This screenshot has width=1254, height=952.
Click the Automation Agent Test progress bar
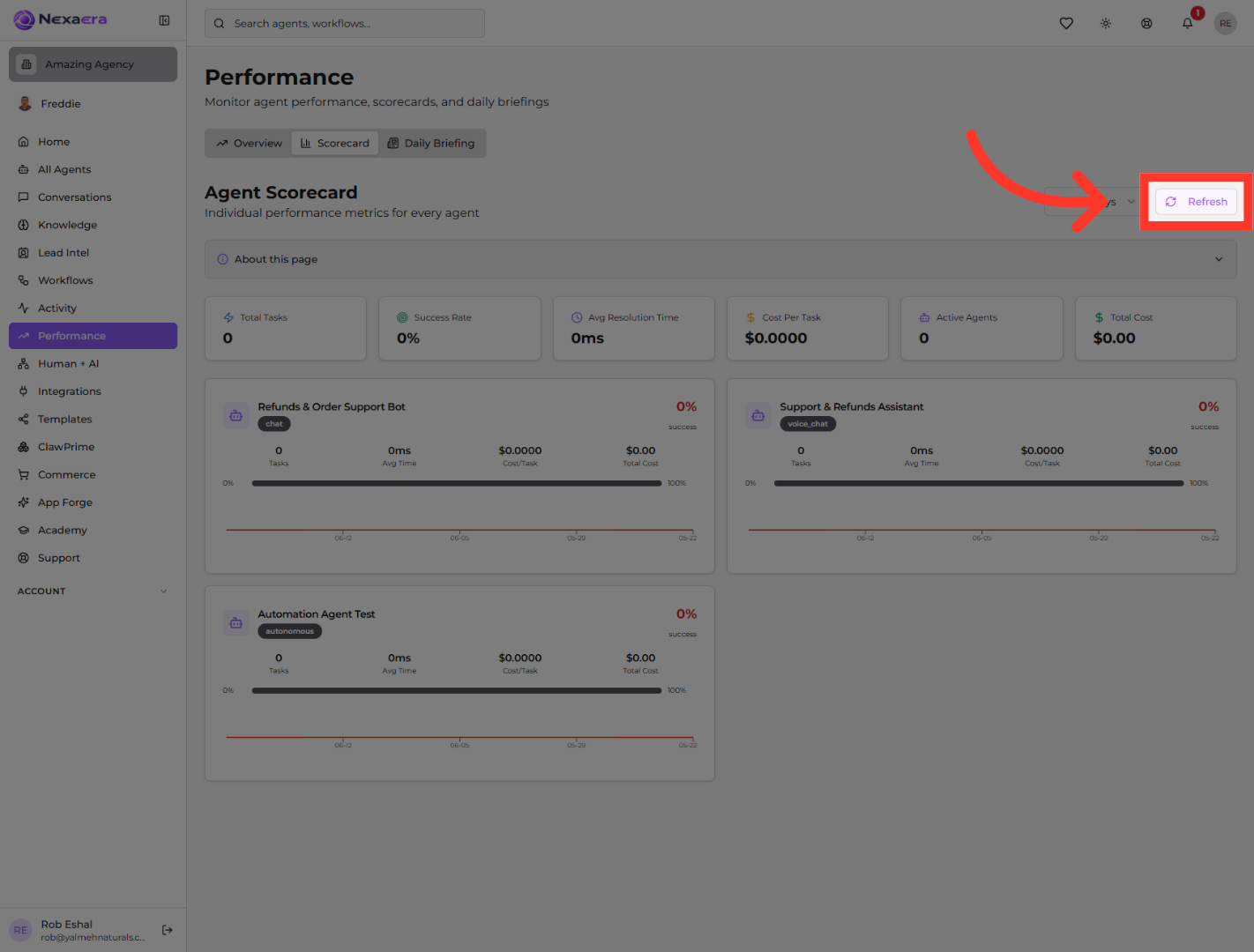click(x=457, y=691)
